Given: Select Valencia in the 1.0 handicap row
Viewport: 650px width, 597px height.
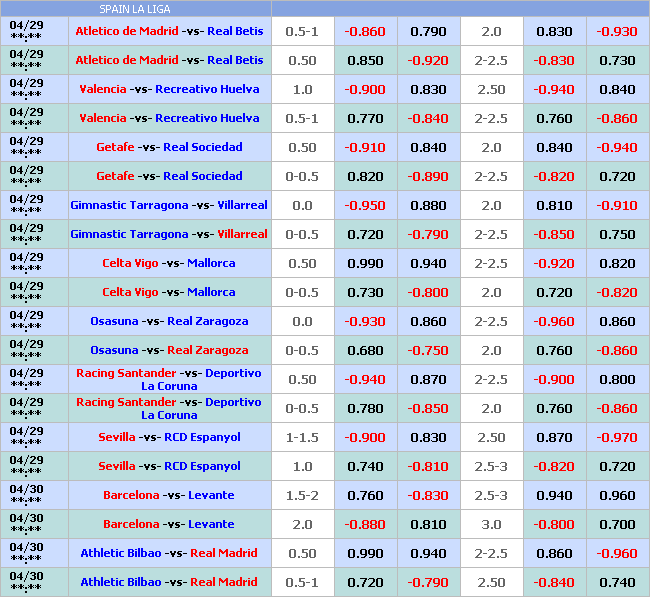Looking at the screenshot, I should pyautogui.click(x=104, y=89).
